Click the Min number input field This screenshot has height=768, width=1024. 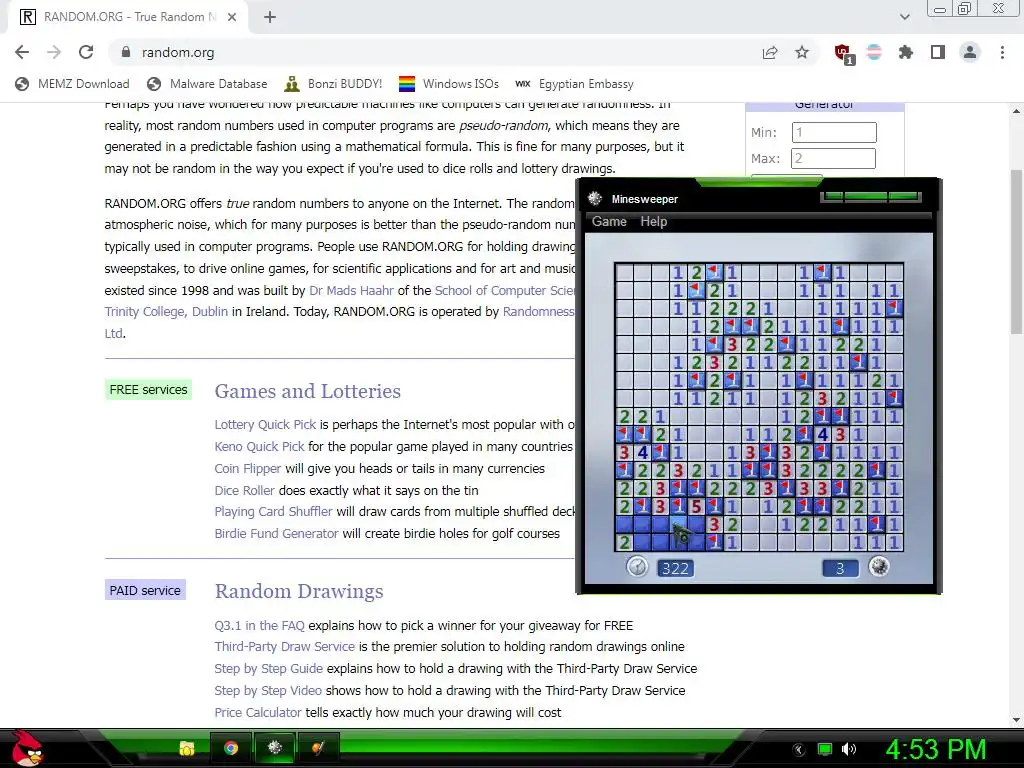click(834, 133)
